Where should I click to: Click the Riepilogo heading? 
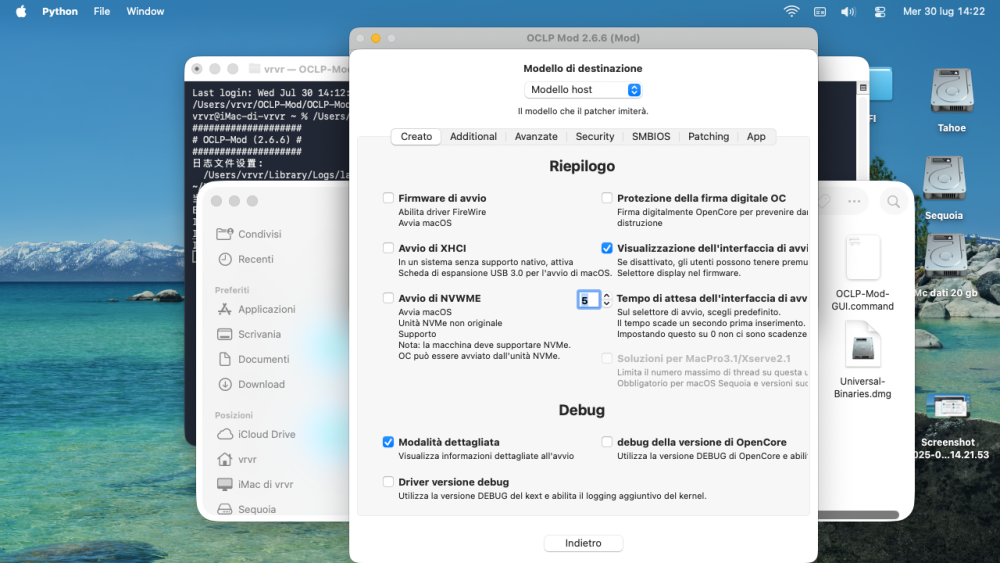coord(582,166)
